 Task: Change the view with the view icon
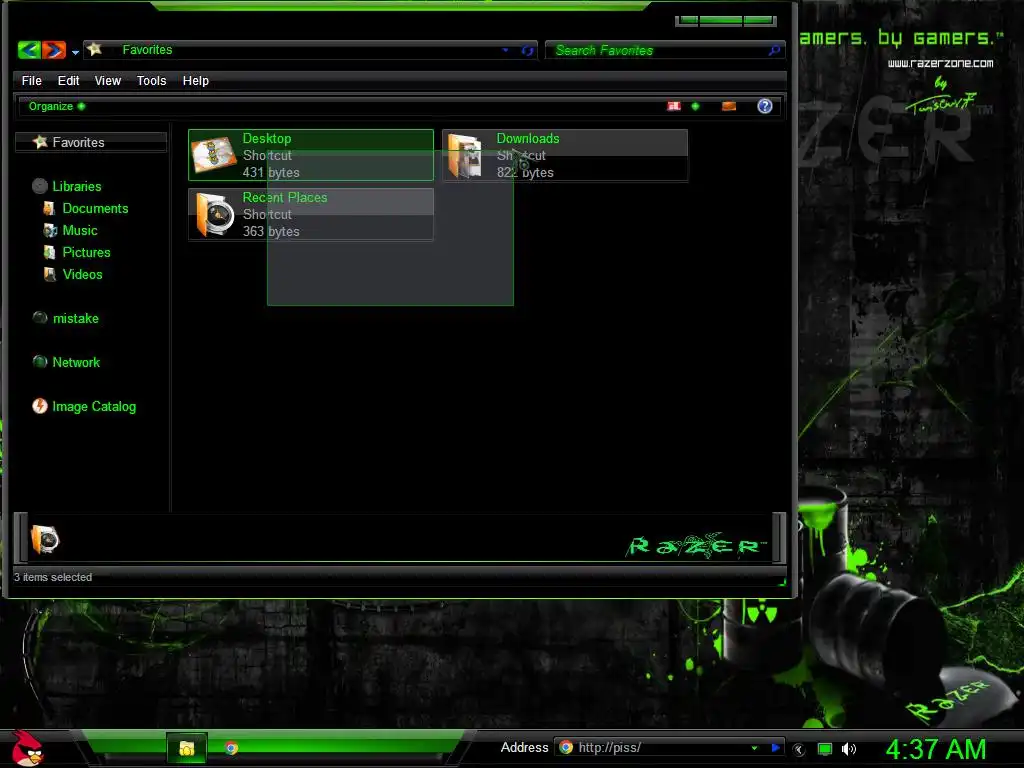[x=674, y=106]
